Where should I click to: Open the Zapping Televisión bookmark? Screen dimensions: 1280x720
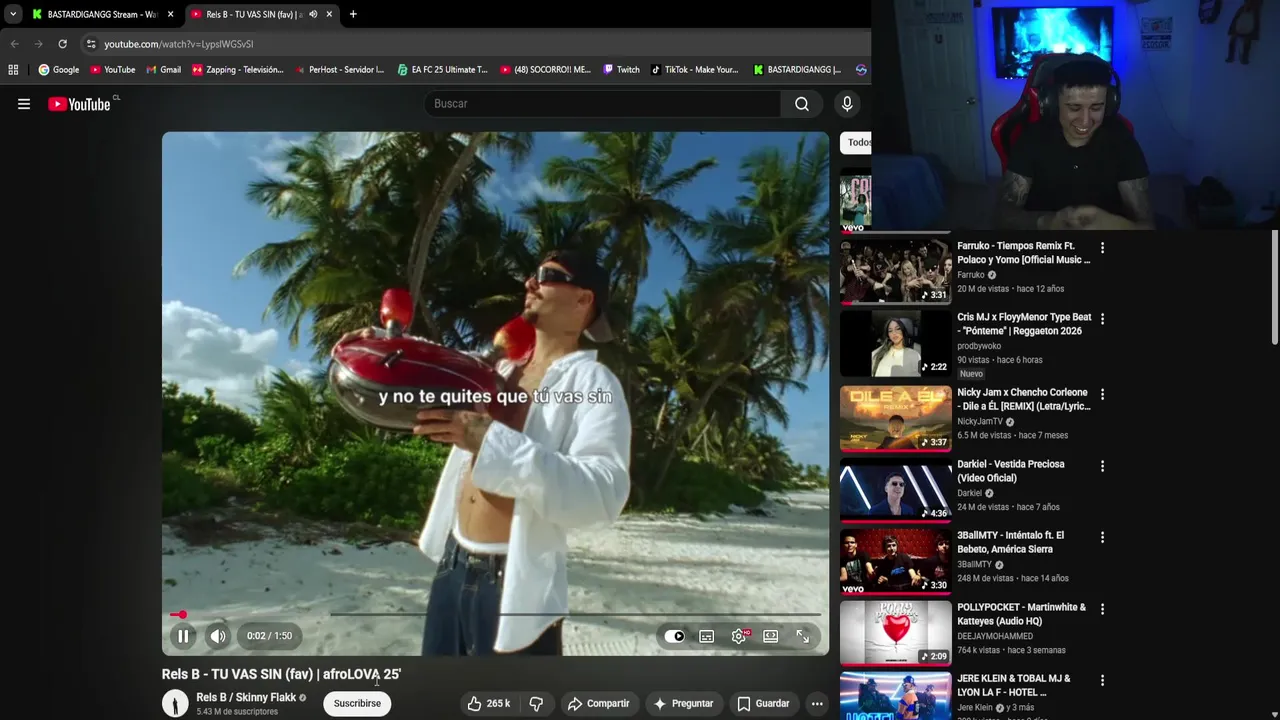tap(238, 70)
